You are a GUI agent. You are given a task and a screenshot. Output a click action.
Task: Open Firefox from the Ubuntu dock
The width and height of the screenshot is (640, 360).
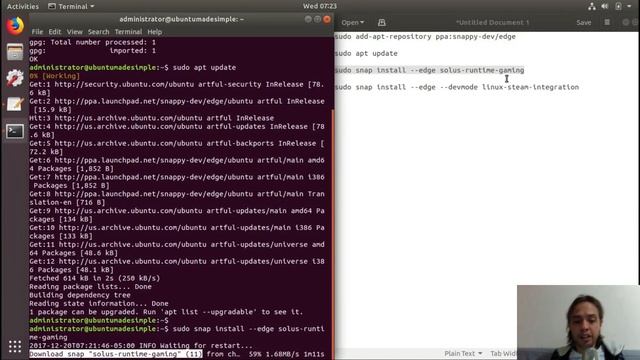(x=15, y=26)
